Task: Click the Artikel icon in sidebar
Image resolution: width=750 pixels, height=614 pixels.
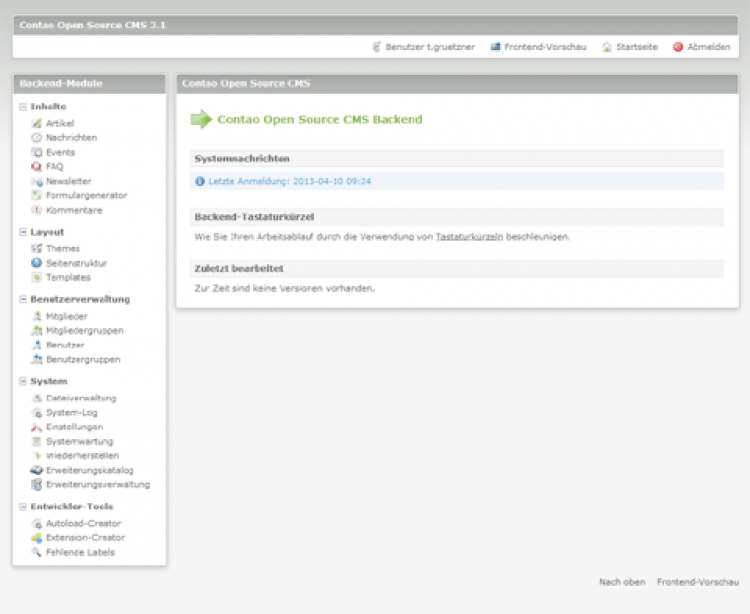Action: pos(37,123)
